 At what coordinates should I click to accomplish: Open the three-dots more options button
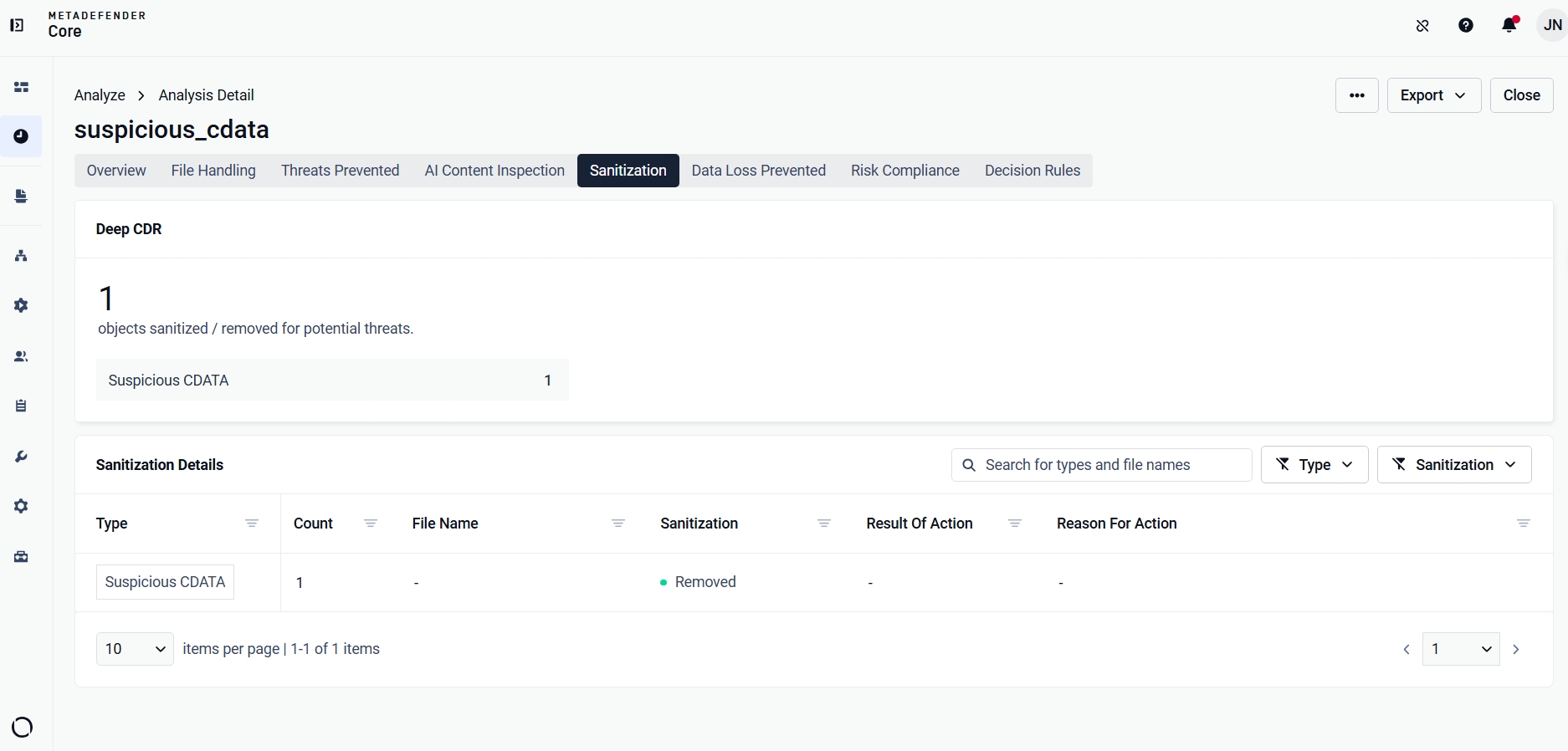(1357, 95)
